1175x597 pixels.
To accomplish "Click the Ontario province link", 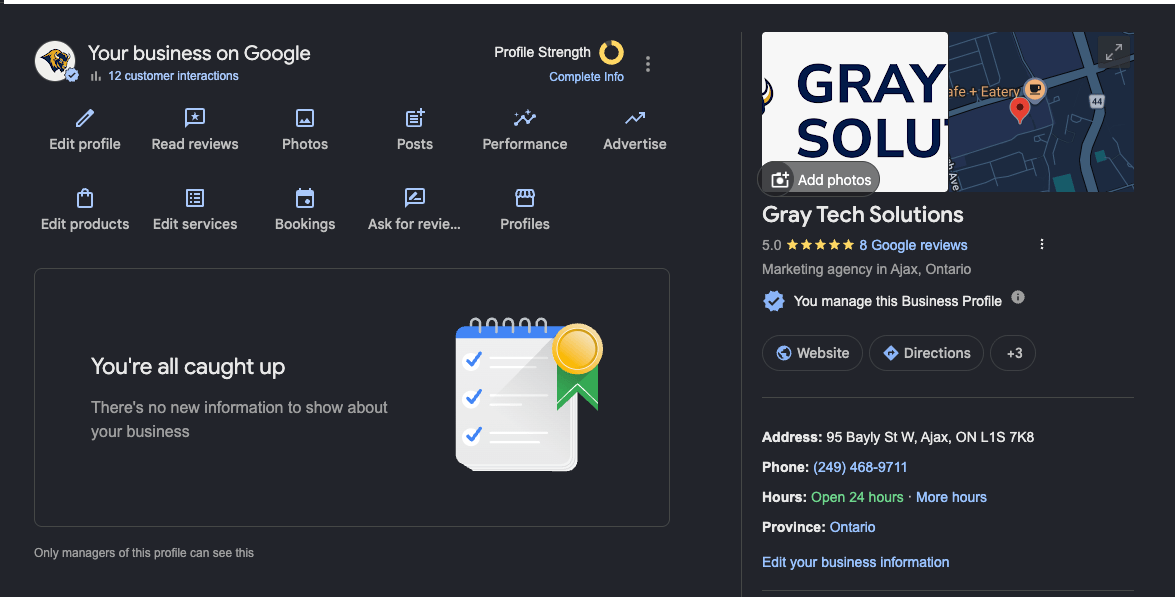I will pos(852,527).
